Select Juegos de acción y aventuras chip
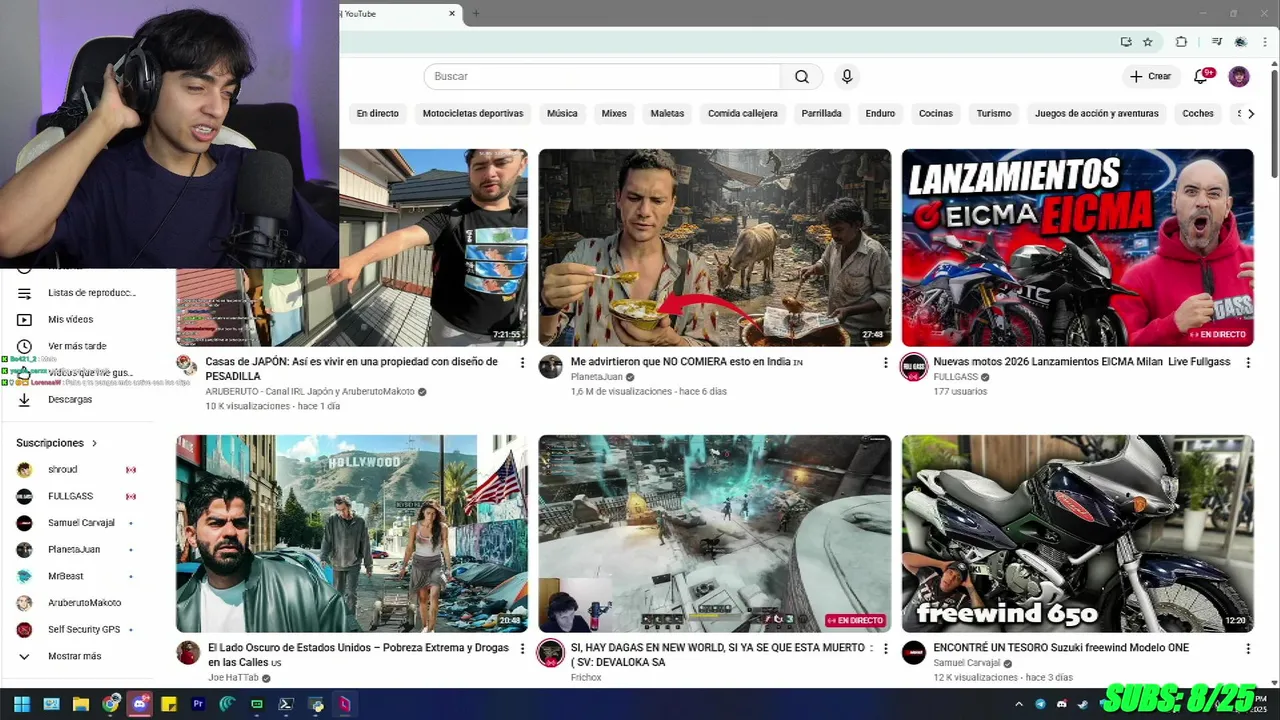 tap(1097, 114)
